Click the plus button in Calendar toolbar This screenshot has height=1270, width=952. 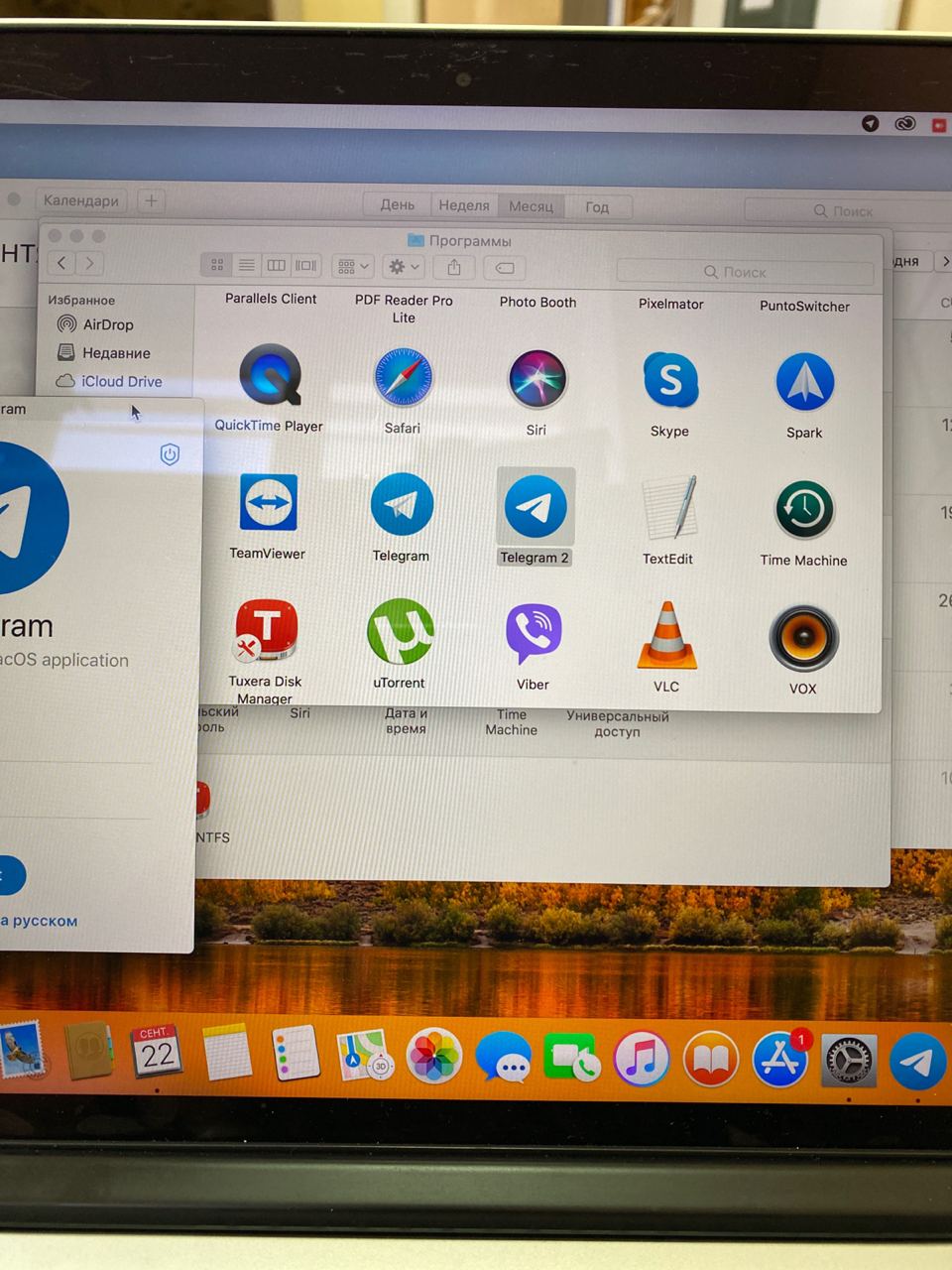(151, 201)
